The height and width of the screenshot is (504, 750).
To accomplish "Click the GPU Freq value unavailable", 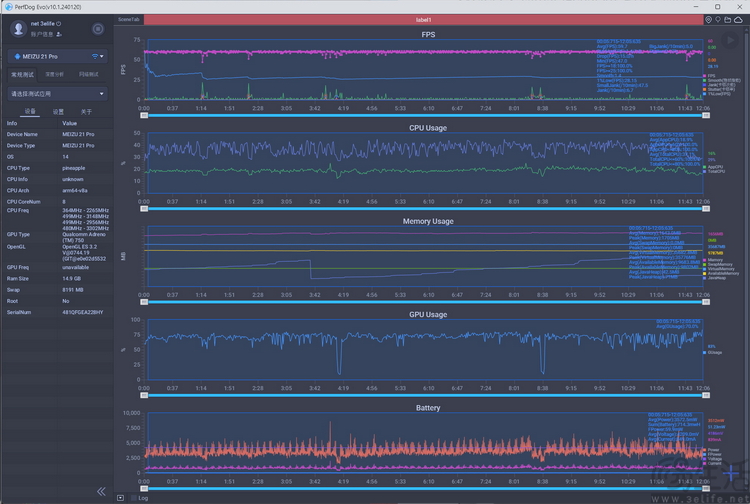I will (76, 267).
